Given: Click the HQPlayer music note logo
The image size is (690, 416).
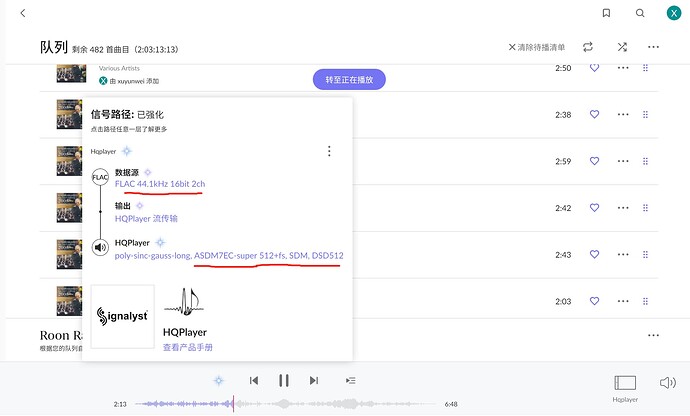Looking at the screenshot, I should pyautogui.click(x=184, y=302).
